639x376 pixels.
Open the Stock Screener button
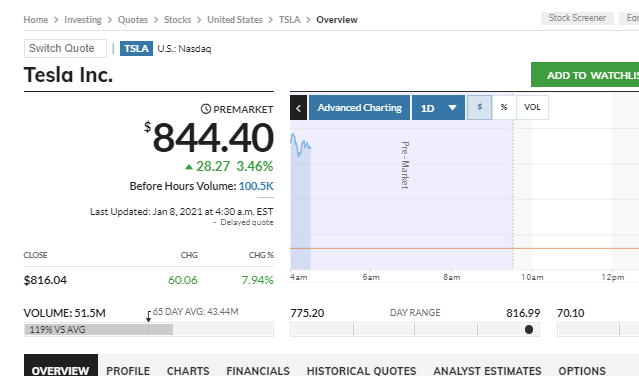coord(577,18)
